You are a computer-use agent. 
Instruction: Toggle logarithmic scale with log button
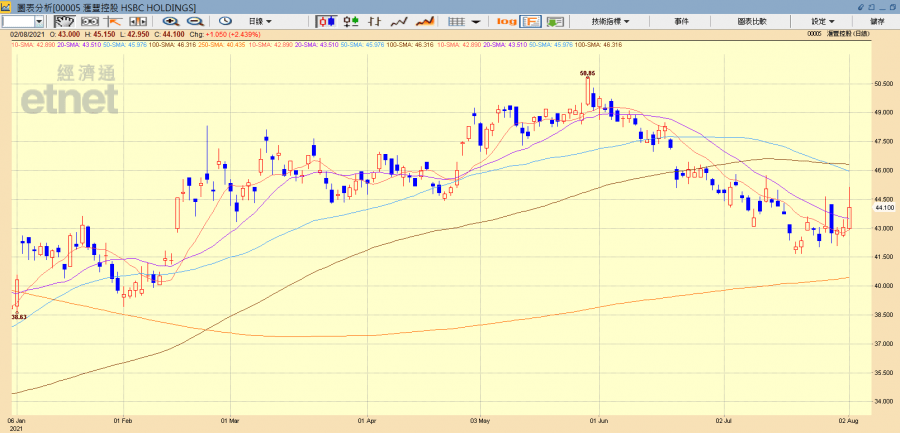coord(506,21)
